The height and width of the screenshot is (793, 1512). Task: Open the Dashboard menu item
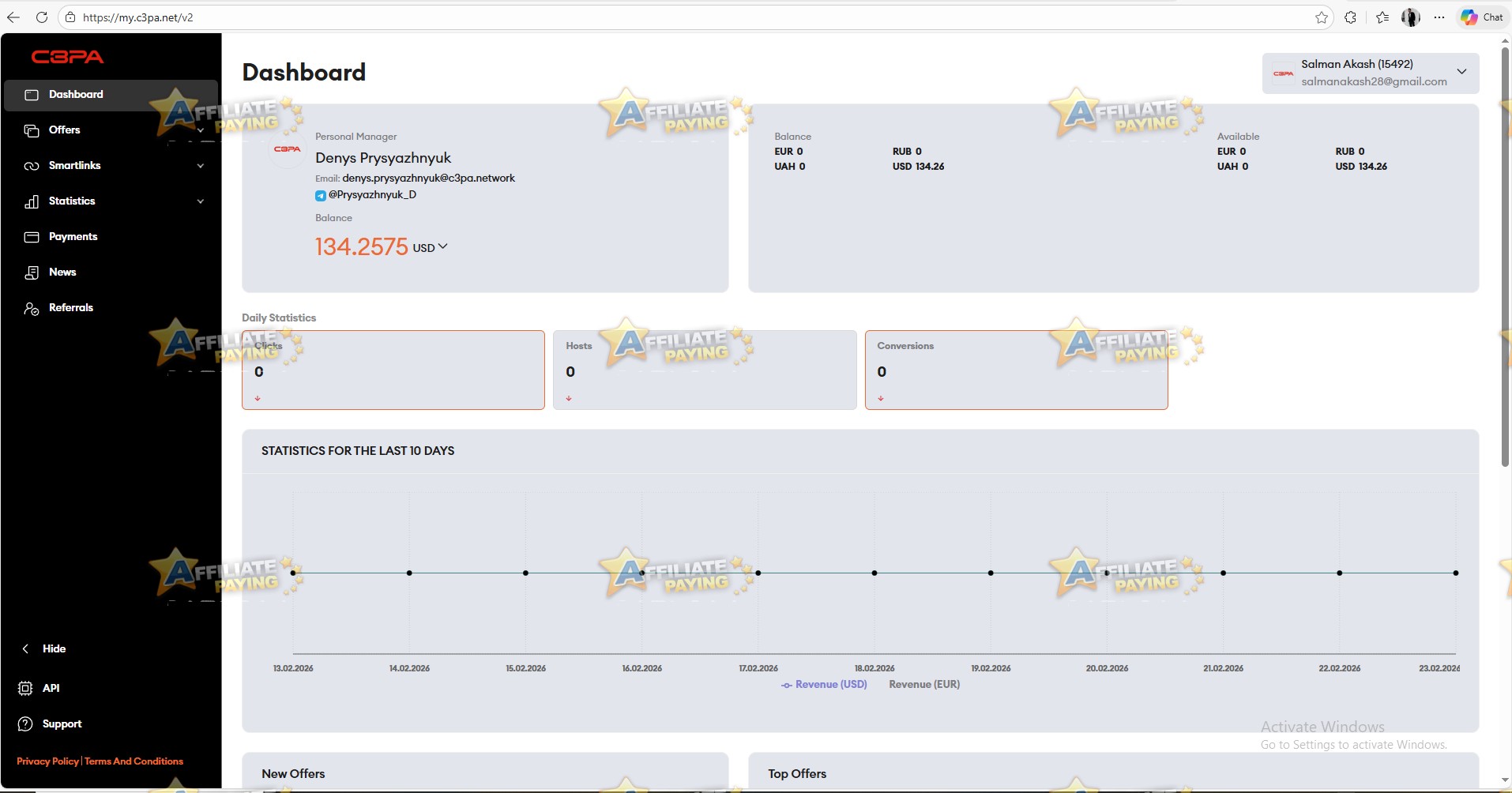point(111,95)
